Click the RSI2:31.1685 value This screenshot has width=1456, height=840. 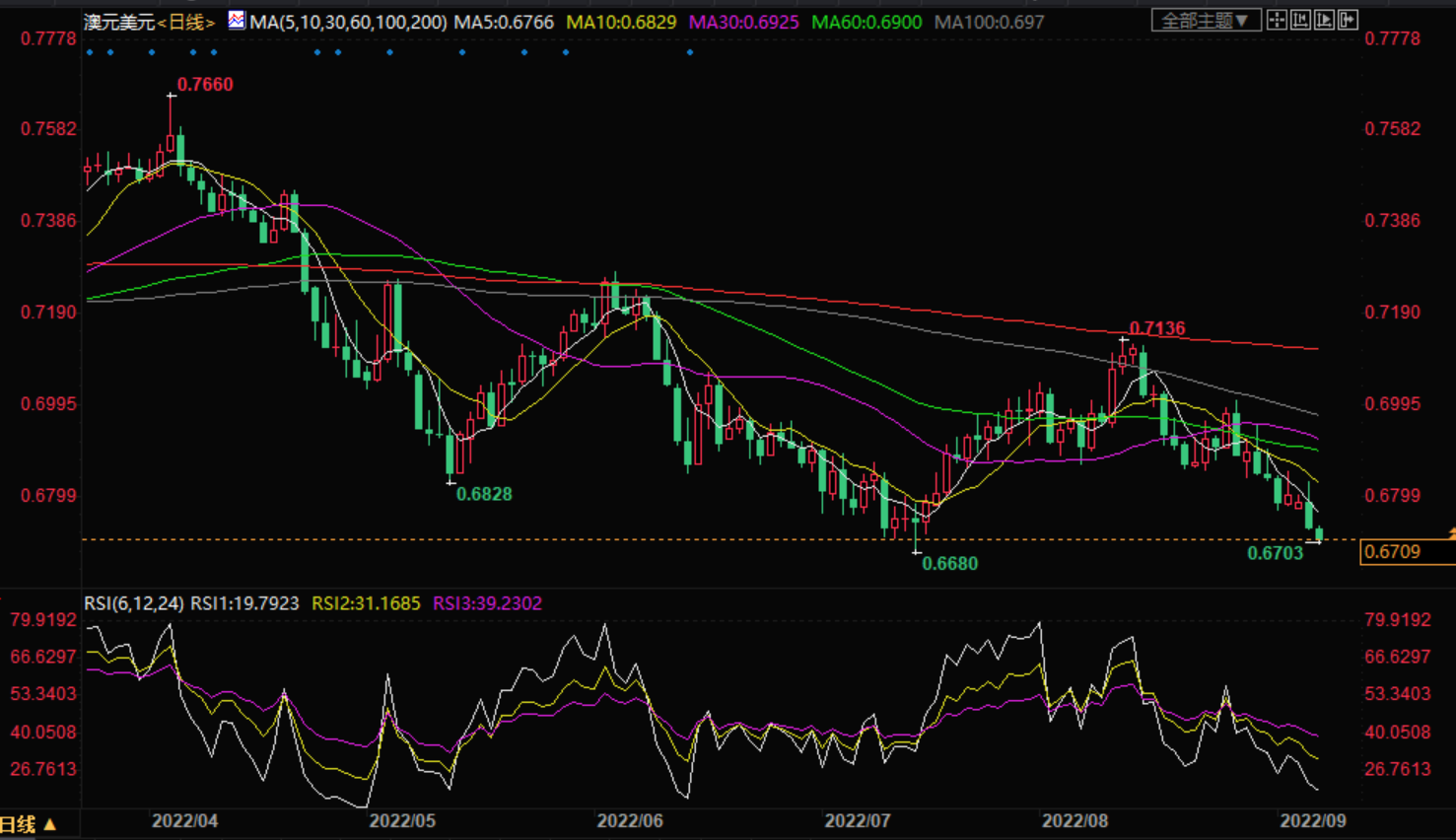click(x=366, y=603)
